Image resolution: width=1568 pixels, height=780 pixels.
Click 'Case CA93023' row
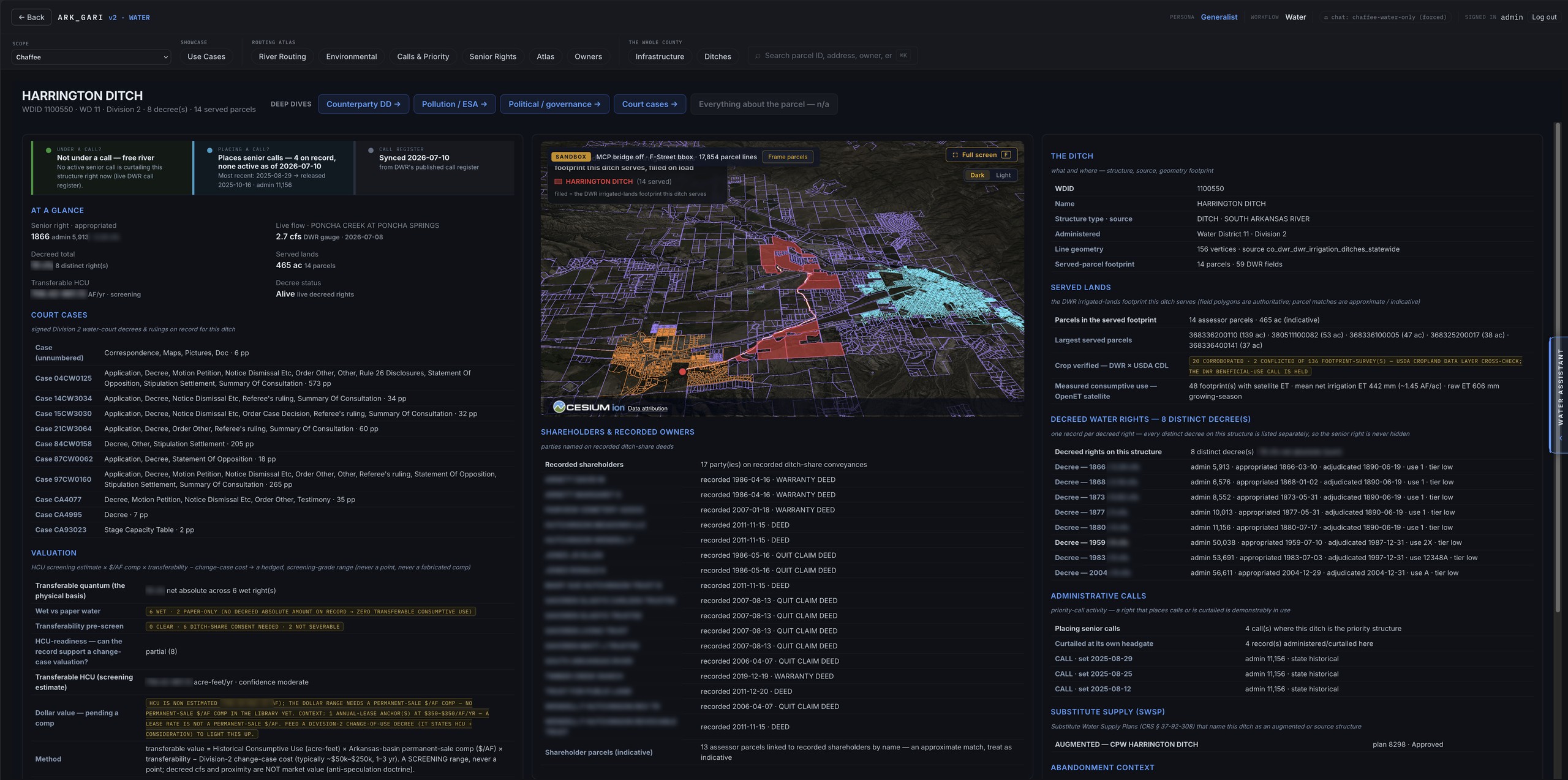[x=272, y=530]
